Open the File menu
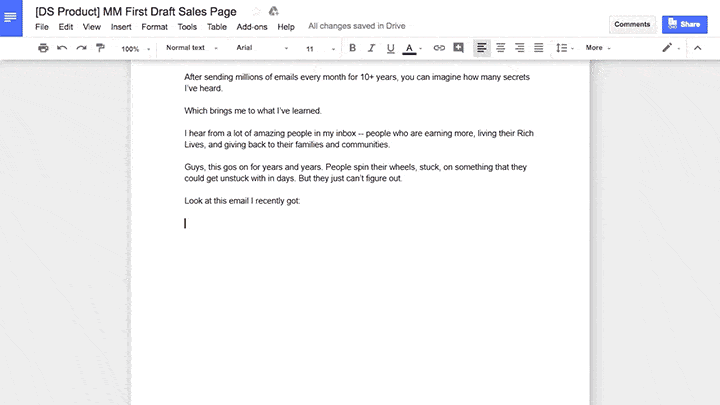Image resolution: width=720 pixels, height=405 pixels. tap(42, 27)
